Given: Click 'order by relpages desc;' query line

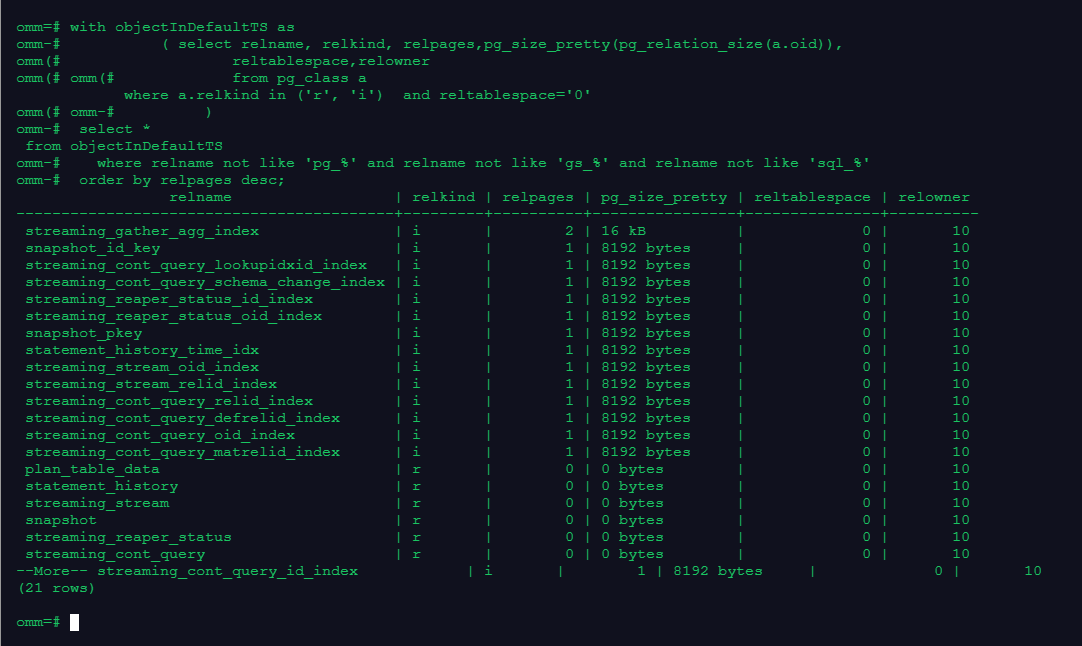Looking at the screenshot, I should (x=182, y=180).
